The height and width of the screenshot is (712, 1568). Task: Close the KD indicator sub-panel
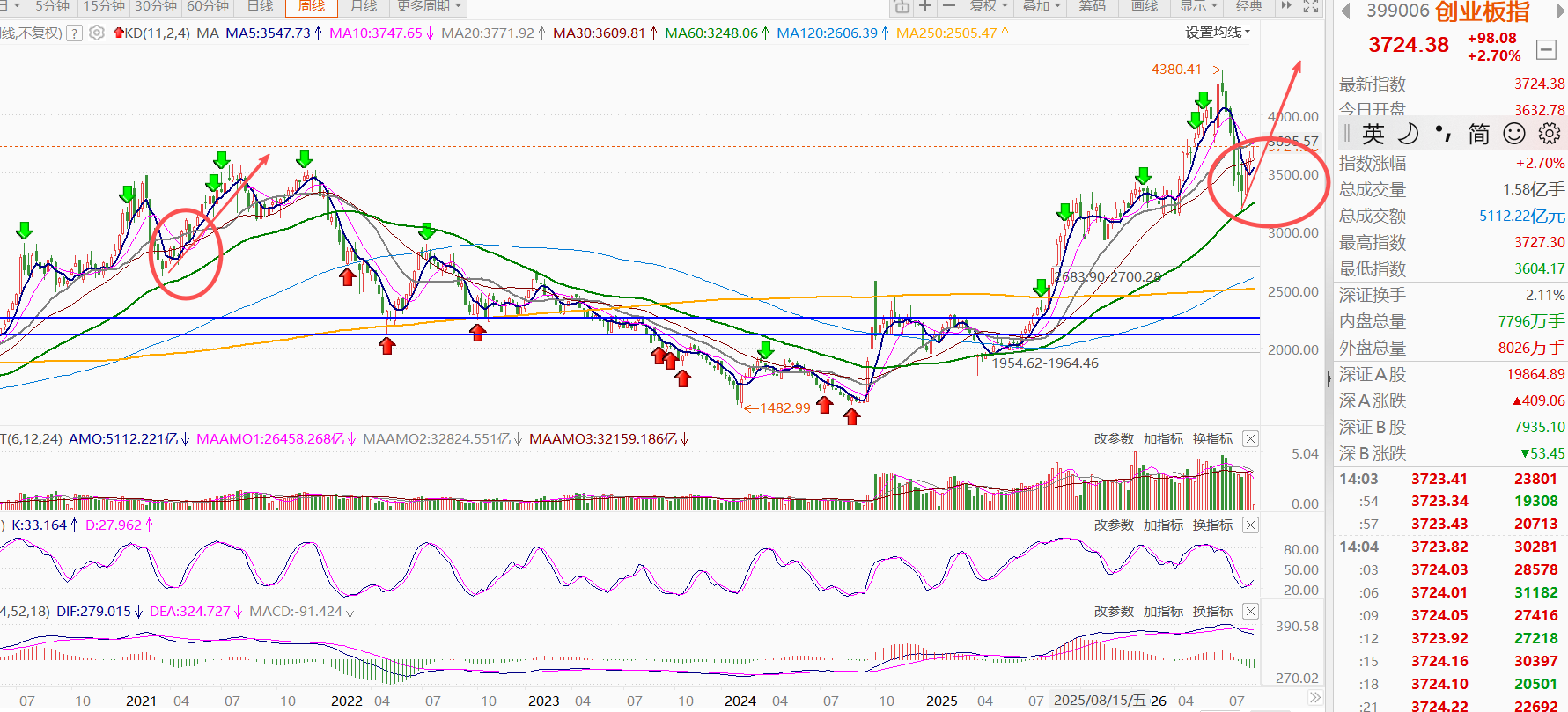[1250, 525]
